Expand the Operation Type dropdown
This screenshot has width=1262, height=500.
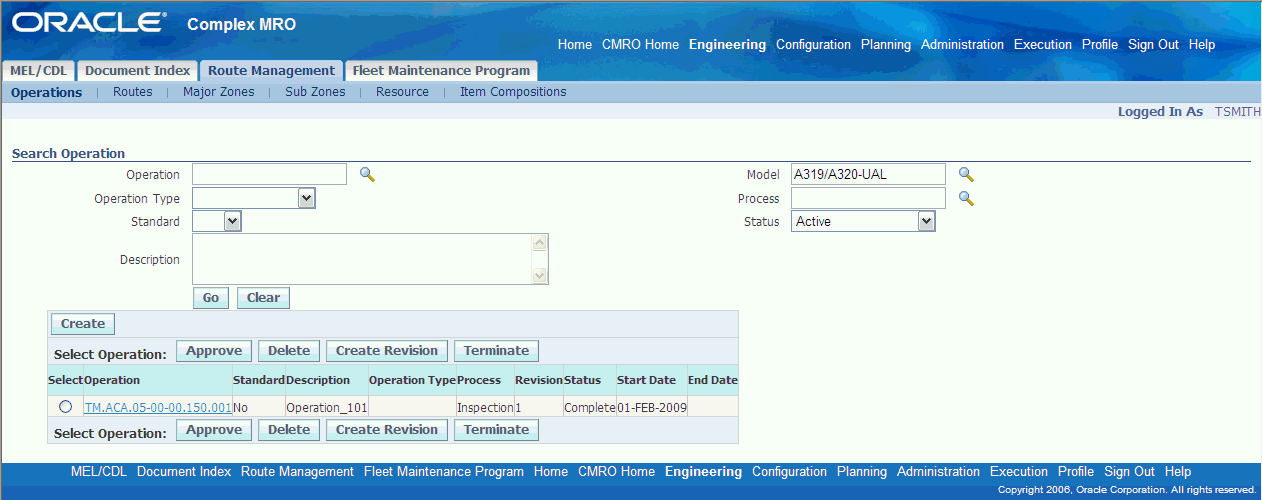coord(307,198)
